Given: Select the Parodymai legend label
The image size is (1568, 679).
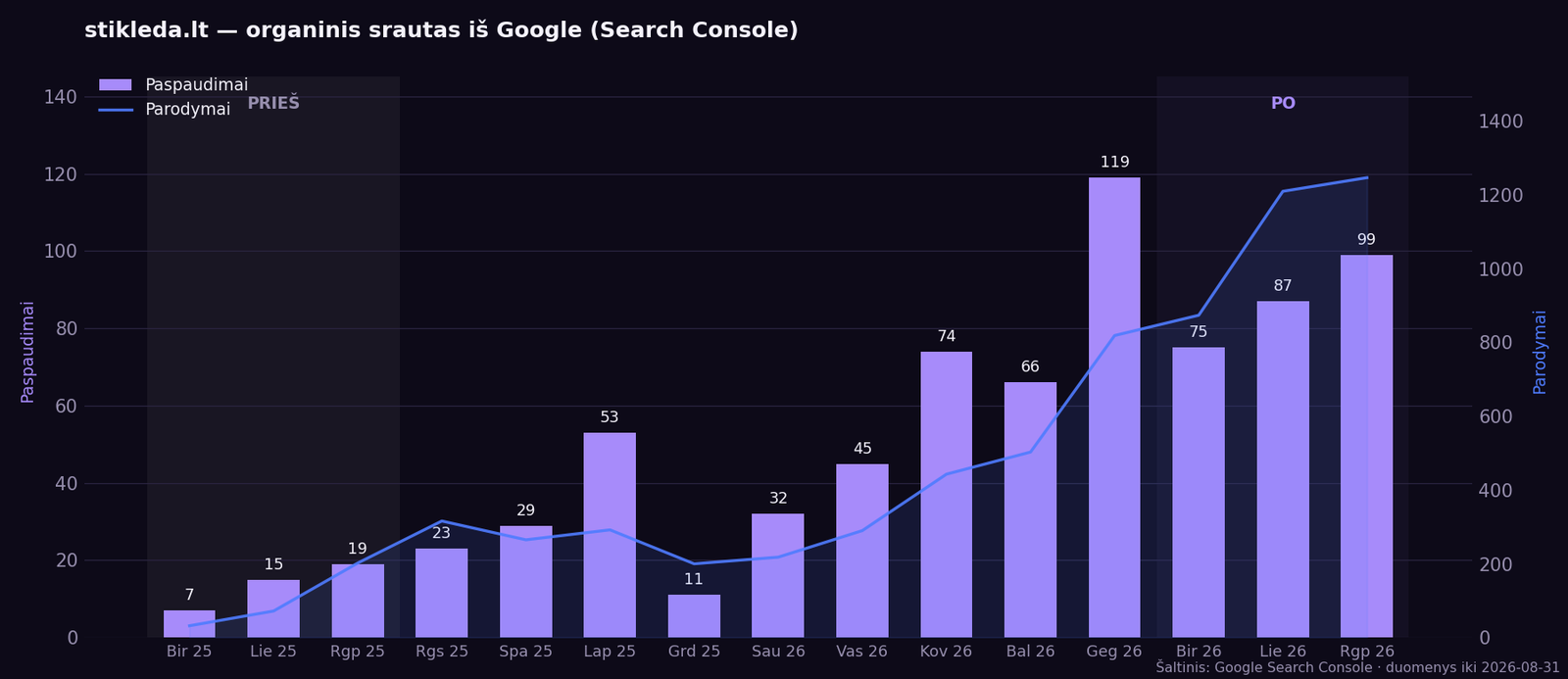Looking at the screenshot, I should [x=188, y=110].
